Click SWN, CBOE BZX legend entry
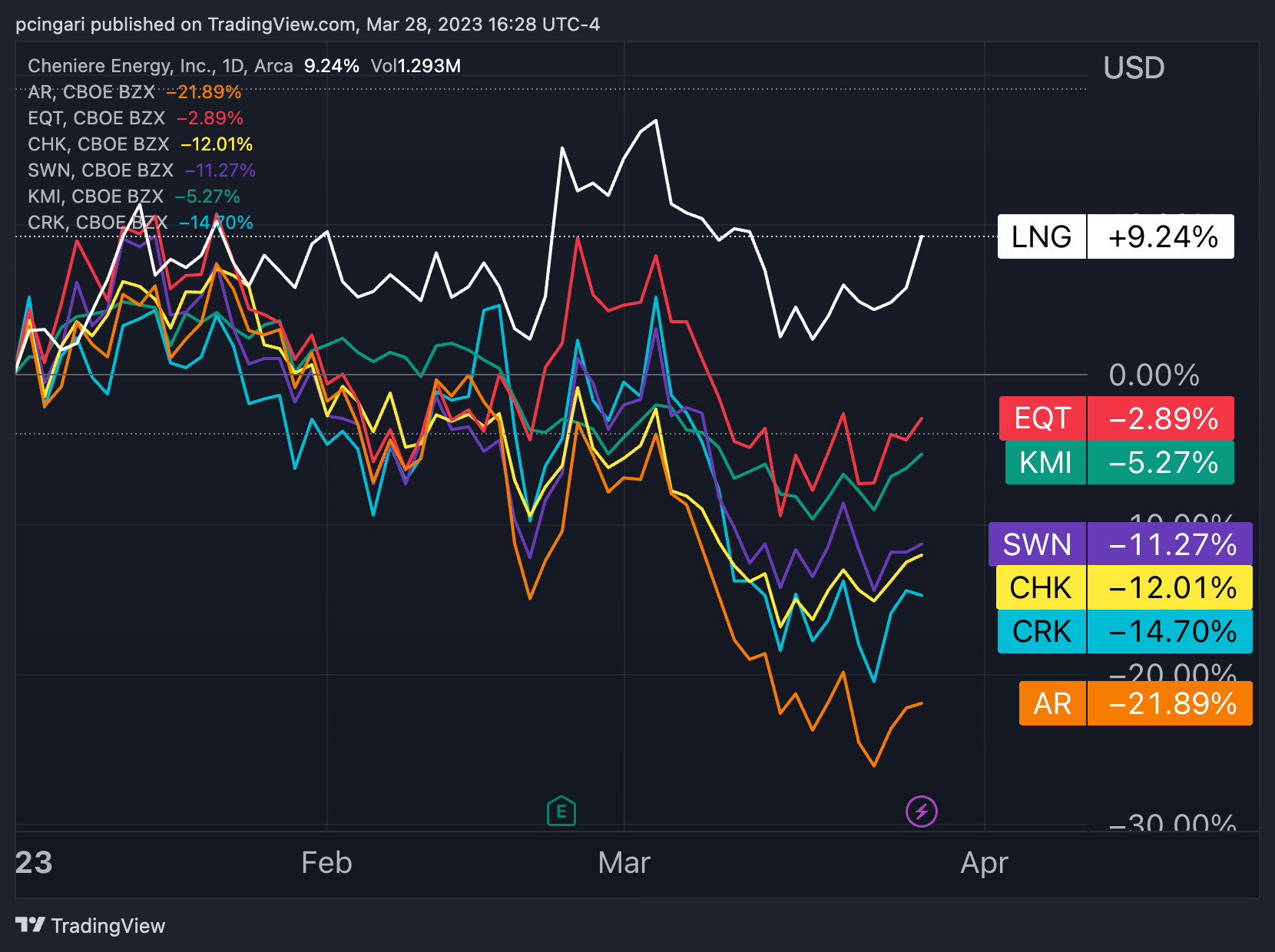The image size is (1275, 952). coord(141,170)
